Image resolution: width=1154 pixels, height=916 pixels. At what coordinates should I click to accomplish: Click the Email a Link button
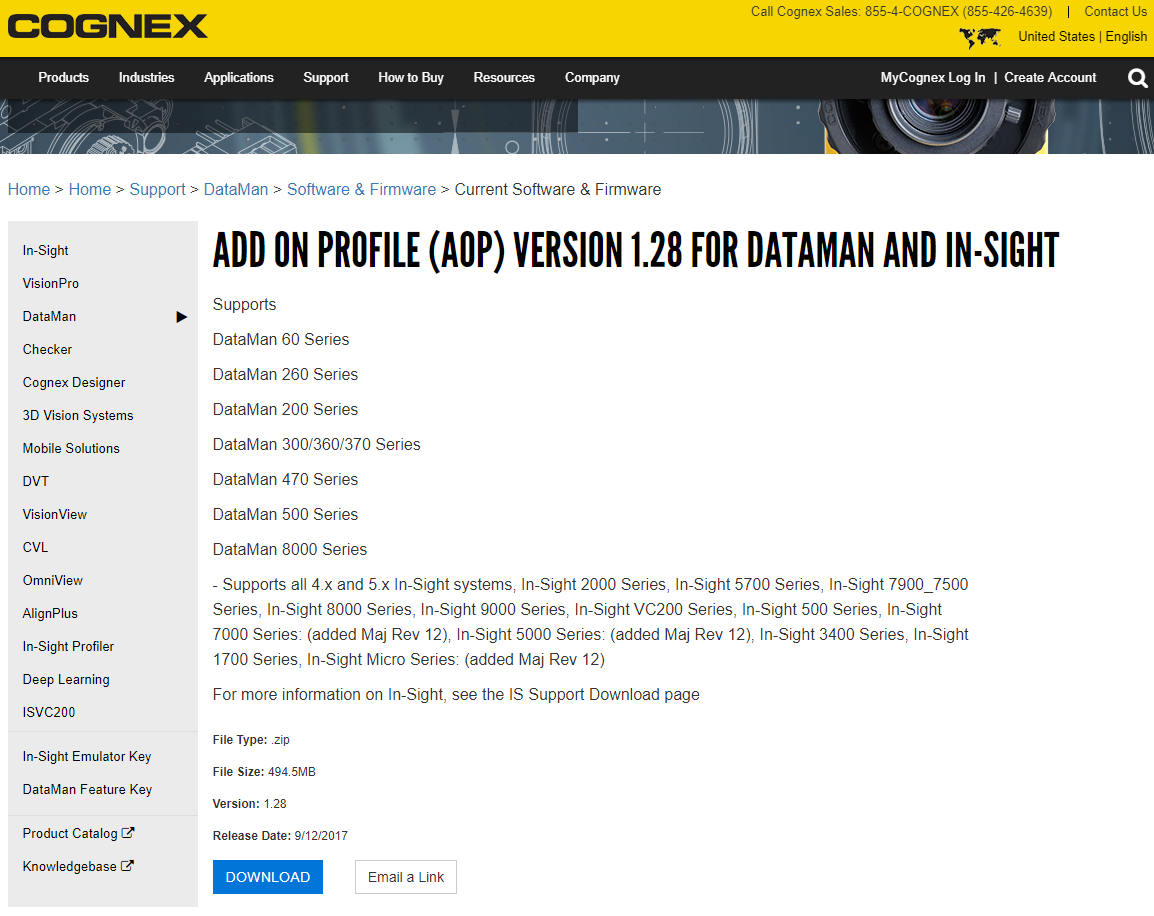[x=405, y=877]
